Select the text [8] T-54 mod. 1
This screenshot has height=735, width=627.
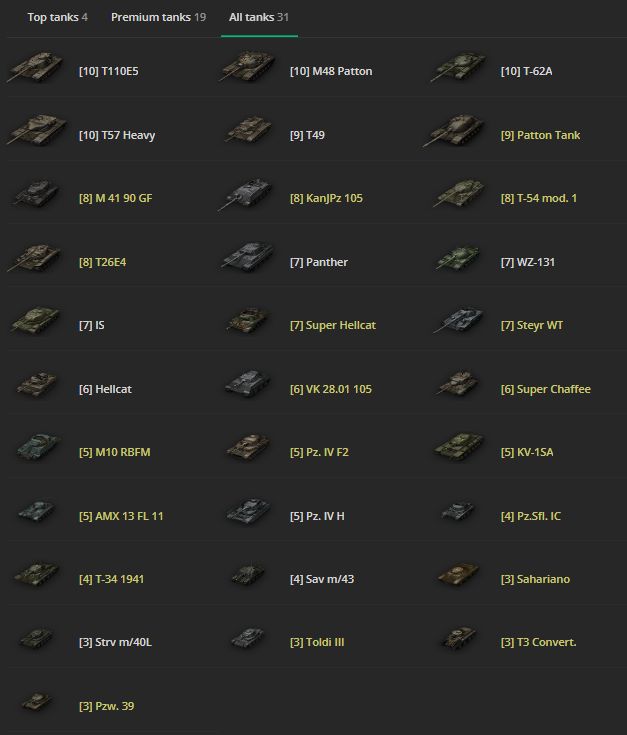tap(539, 198)
